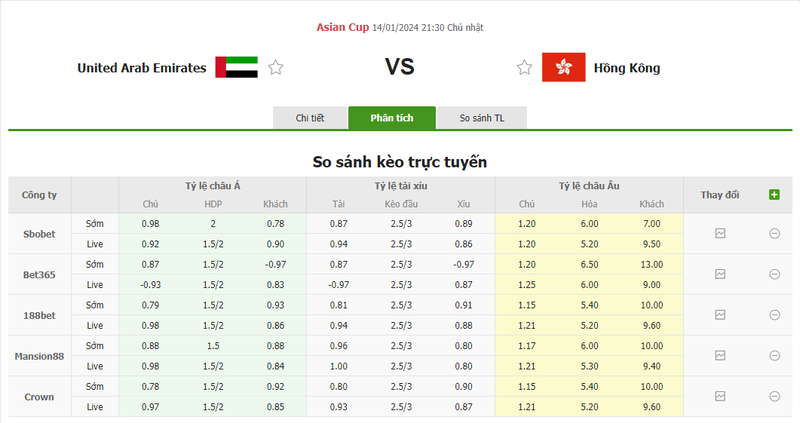Screen dimensions: 800x423
Task: Open the Crown odds change chart icon
Action: coord(720,397)
